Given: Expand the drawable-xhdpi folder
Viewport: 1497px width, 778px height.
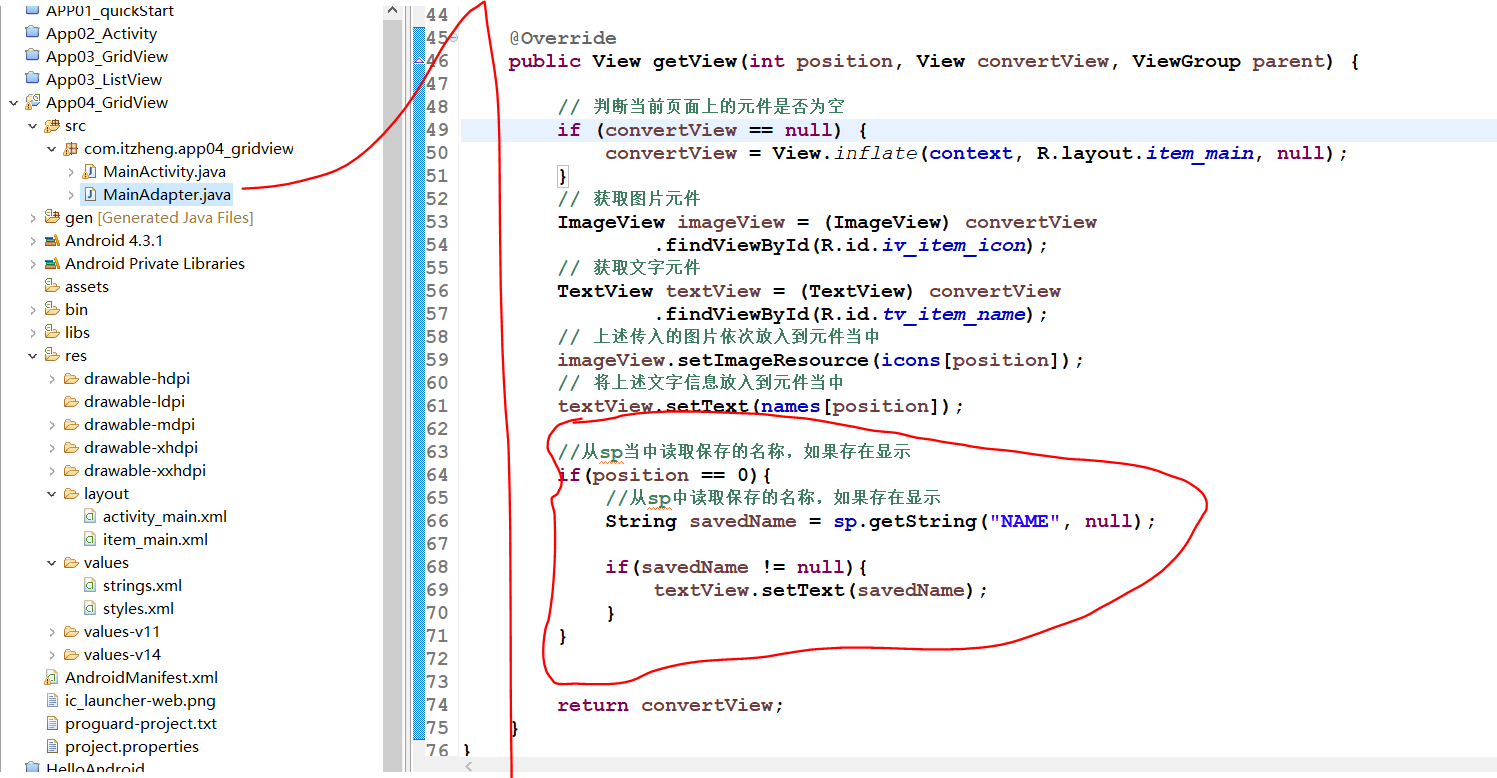Looking at the screenshot, I should 51,448.
